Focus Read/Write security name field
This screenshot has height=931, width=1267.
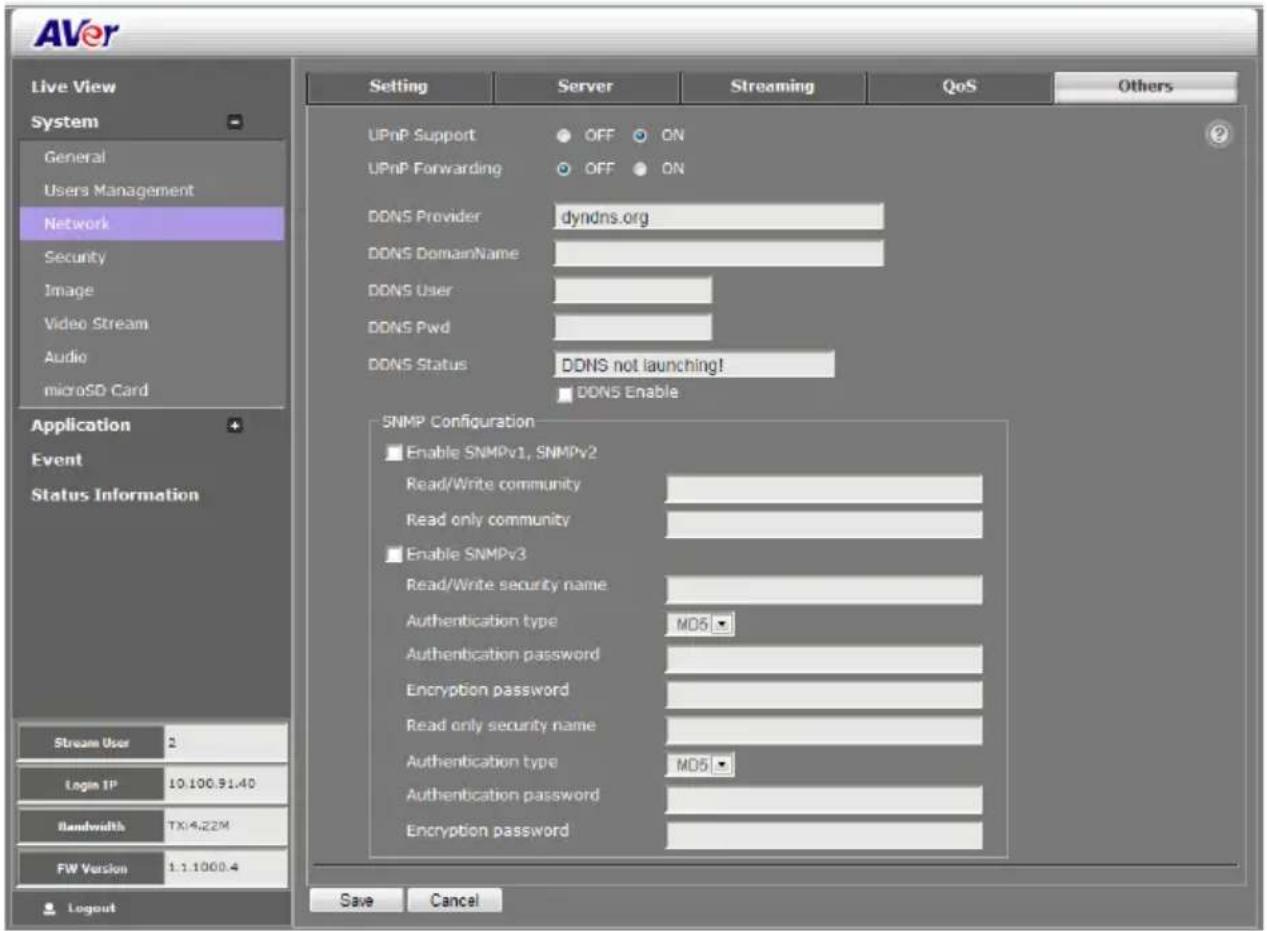[x=825, y=590]
